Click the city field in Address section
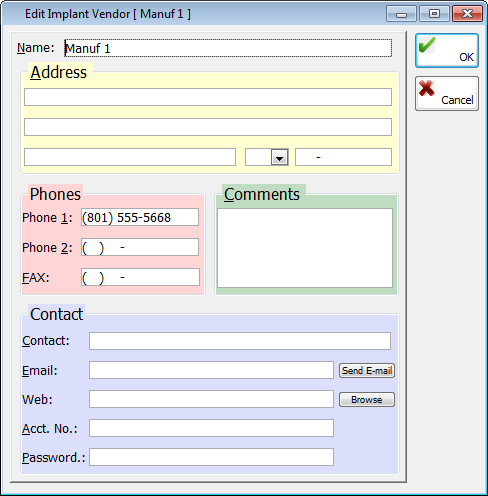This screenshot has height=496, width=488. click(x=130, y=157)
